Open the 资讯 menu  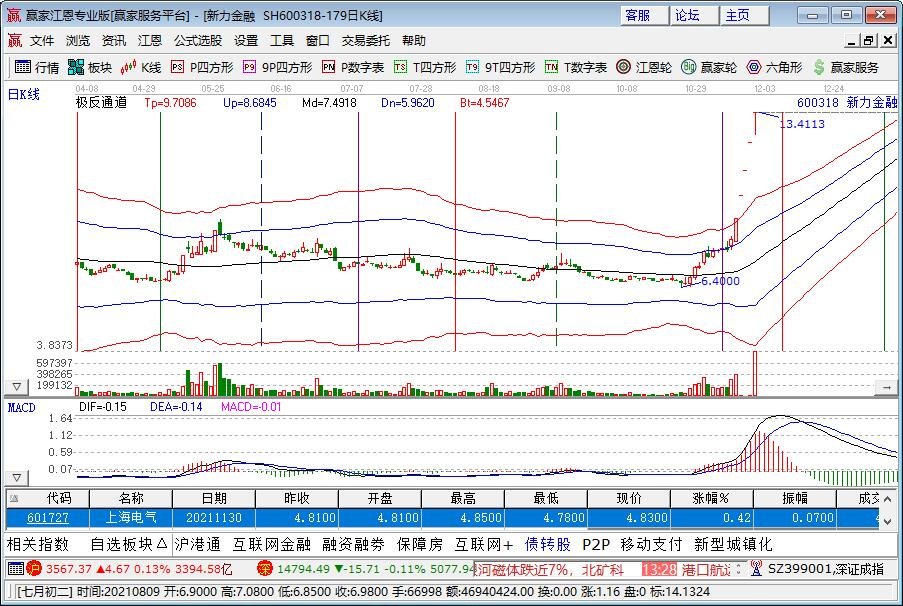pyautogui.click(x=113, y=40)
